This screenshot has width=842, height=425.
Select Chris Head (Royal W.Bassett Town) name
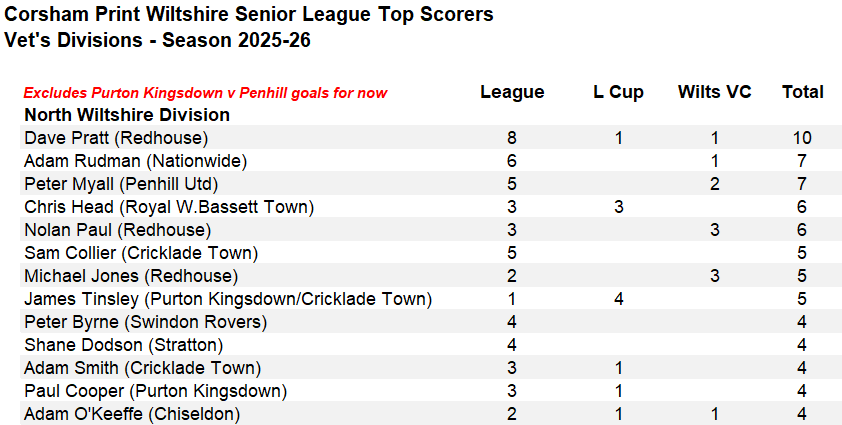pos(169,207)
